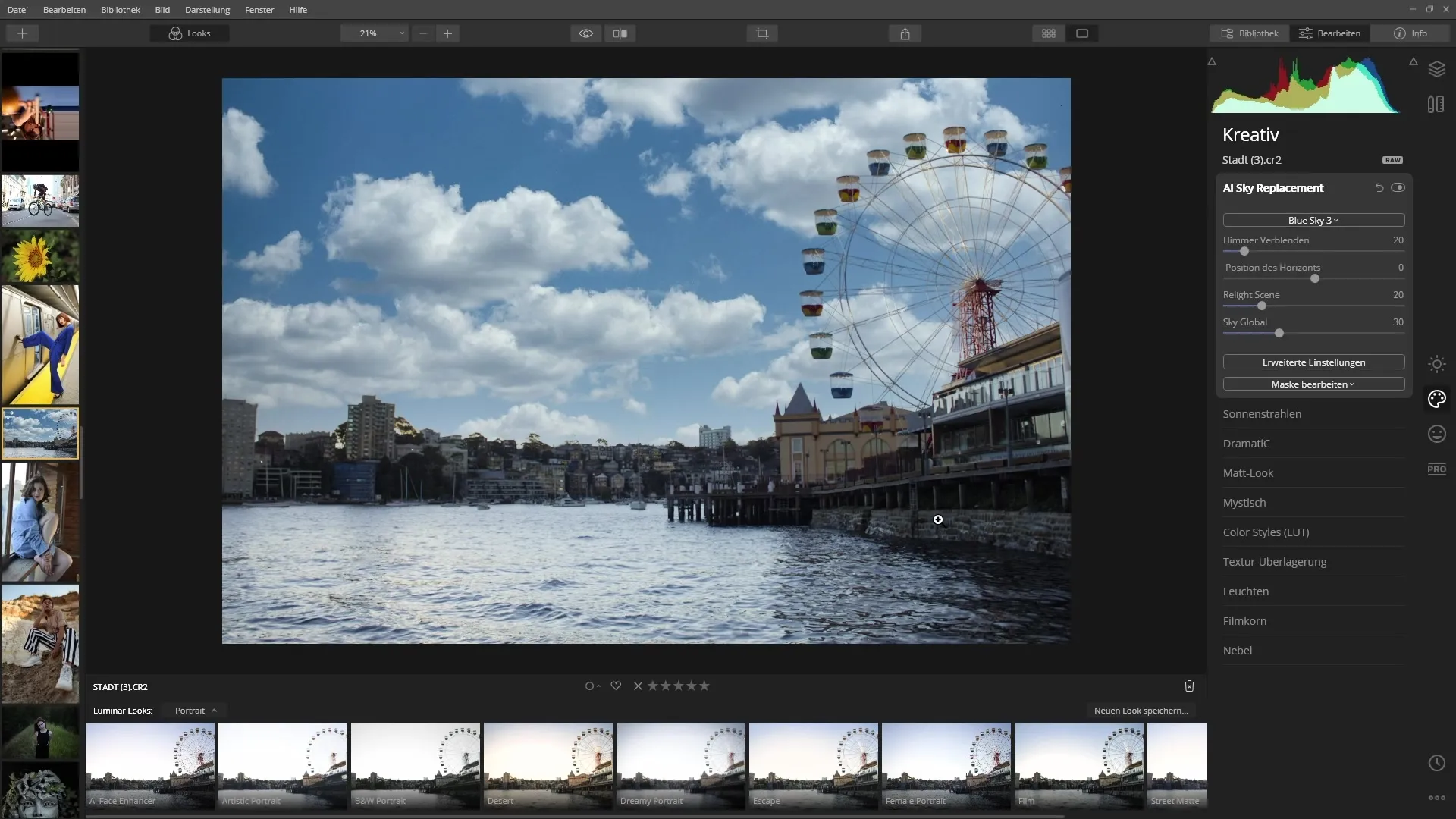This screenshot has height=819, width=1456.
Task: Open the Info tab
Action: 1410,33
